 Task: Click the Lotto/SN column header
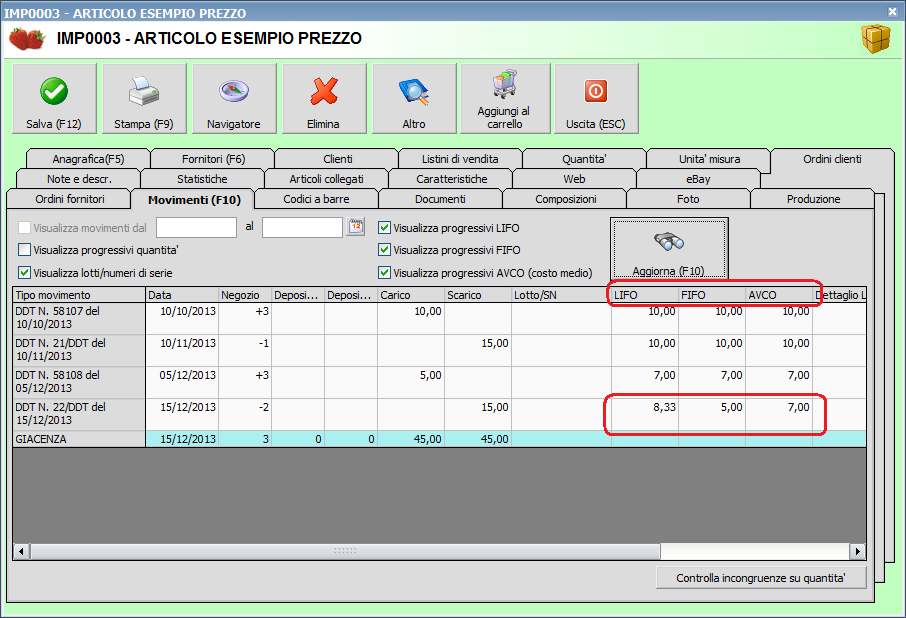pyautogui.click(x=561, y=295)
